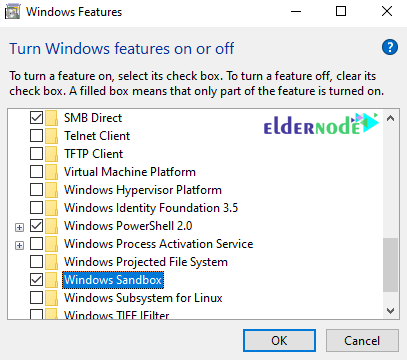Click the folder icon next to SMB Direct
This screenshot has height=360, width=407.
(x=51, y=118)
